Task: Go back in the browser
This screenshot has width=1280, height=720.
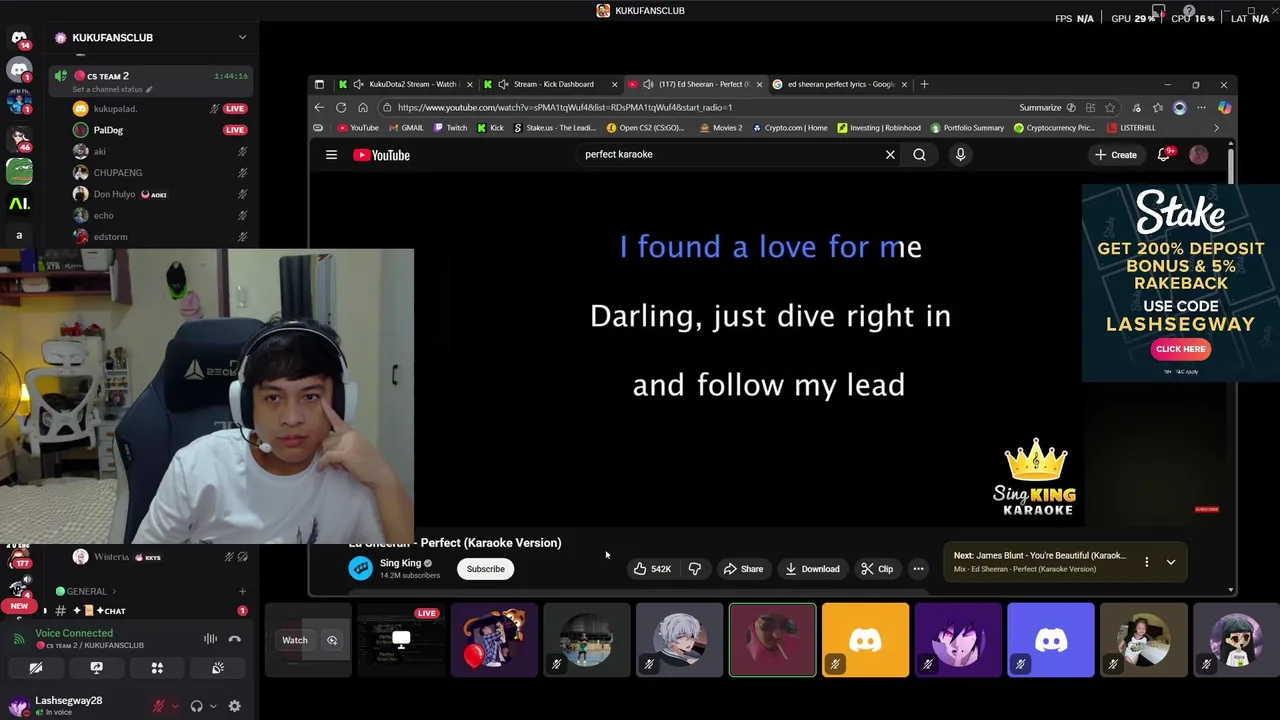Action: pyautogui.click(x=319, y=107)
